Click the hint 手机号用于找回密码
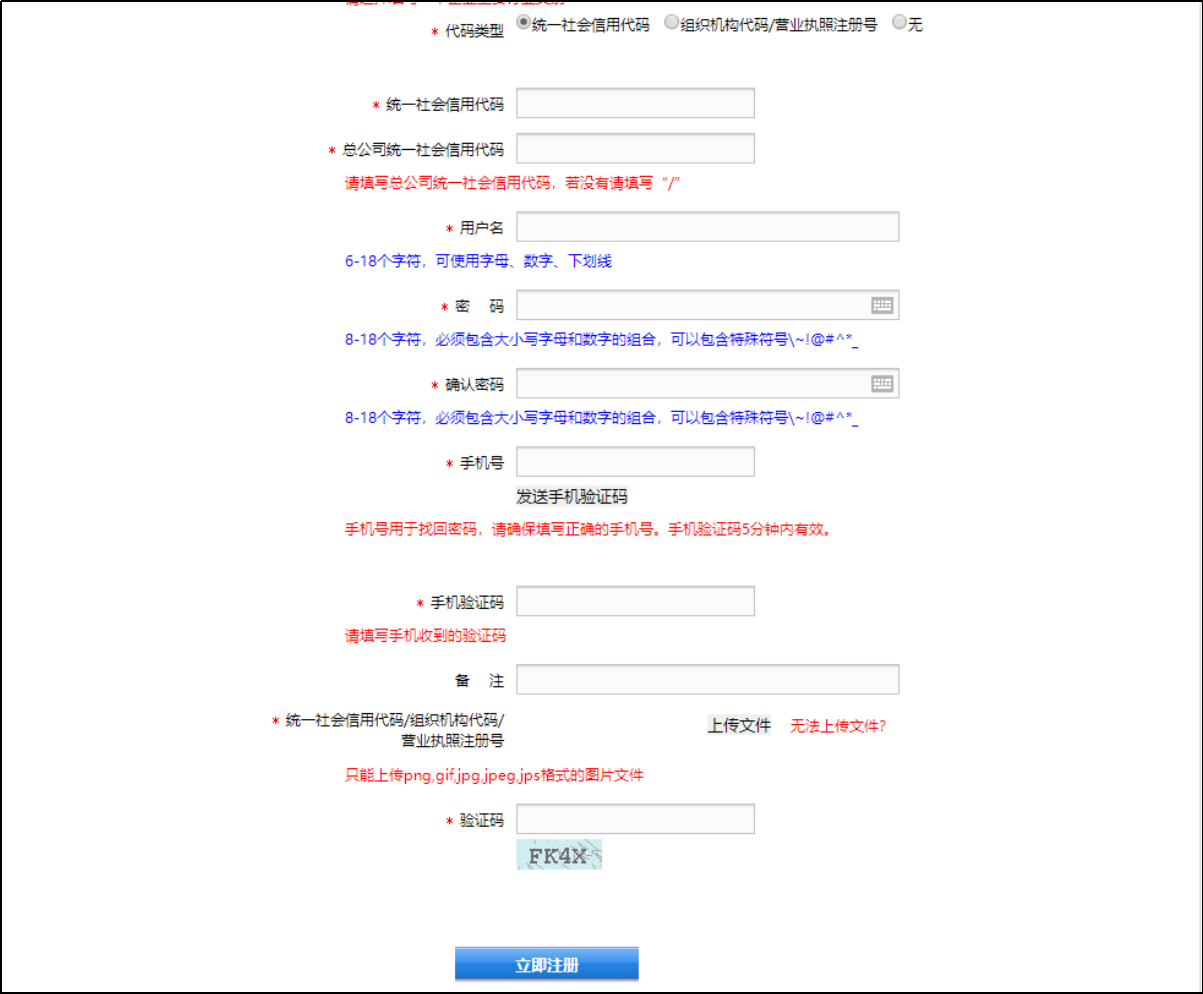1203x994 pixels. point(589,529)
